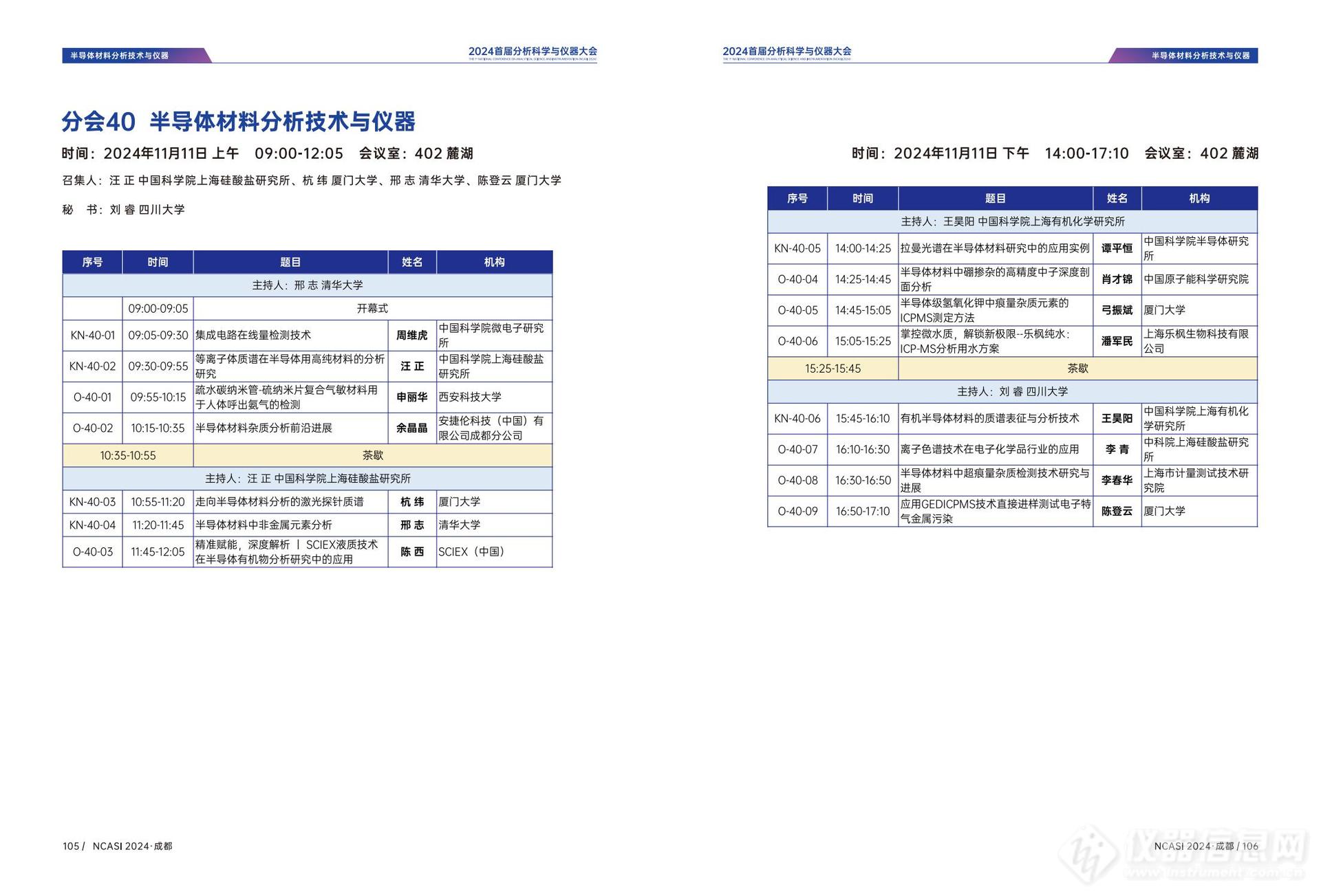
Task: Select speaker name 陈 西
Action: click(411, 552)
